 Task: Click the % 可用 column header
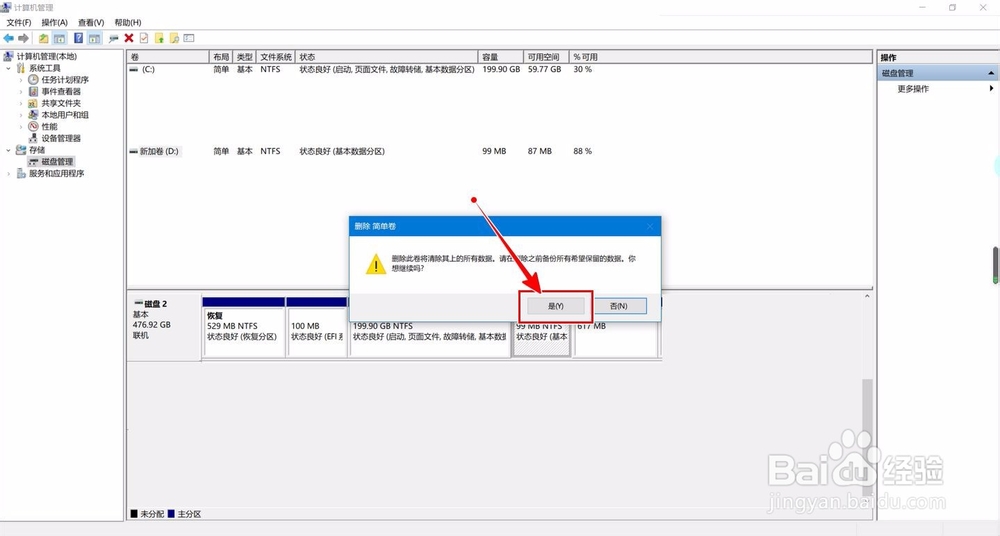click(x=721, y=57)
